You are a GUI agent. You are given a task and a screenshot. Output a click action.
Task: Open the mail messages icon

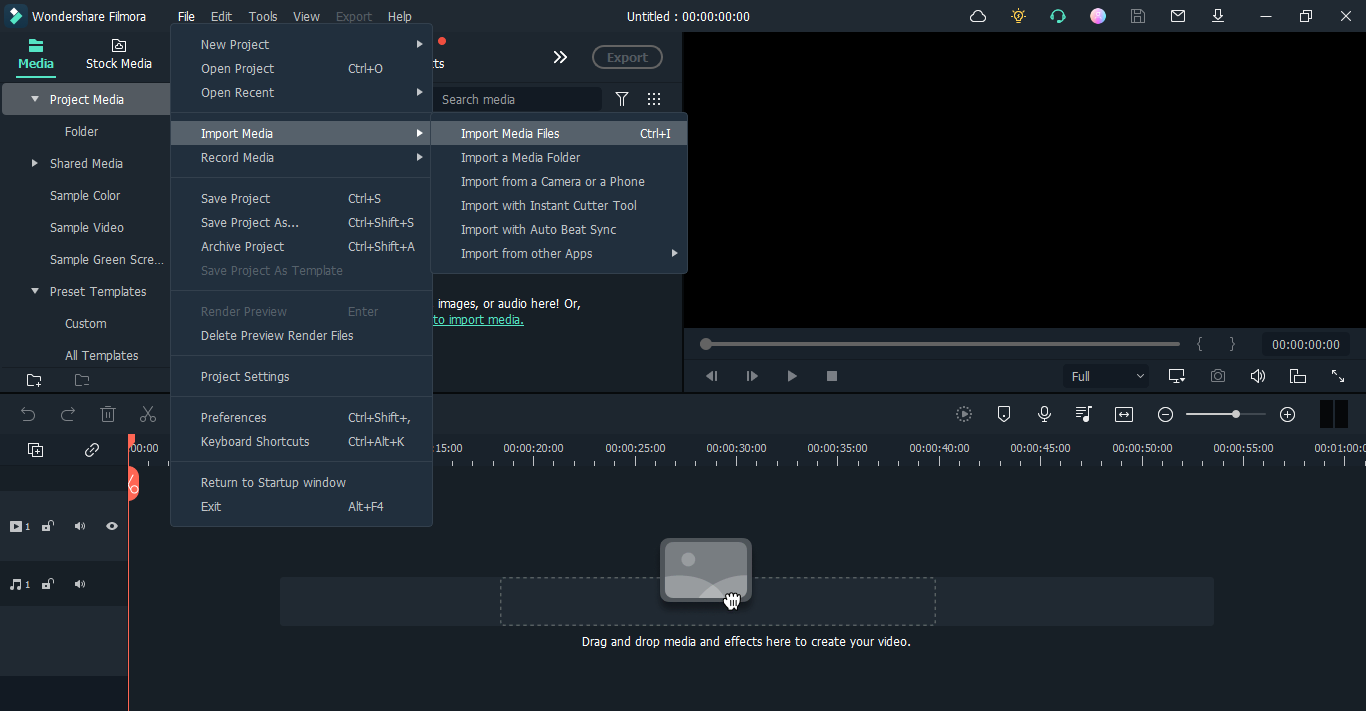click(x=1178, y=16)
